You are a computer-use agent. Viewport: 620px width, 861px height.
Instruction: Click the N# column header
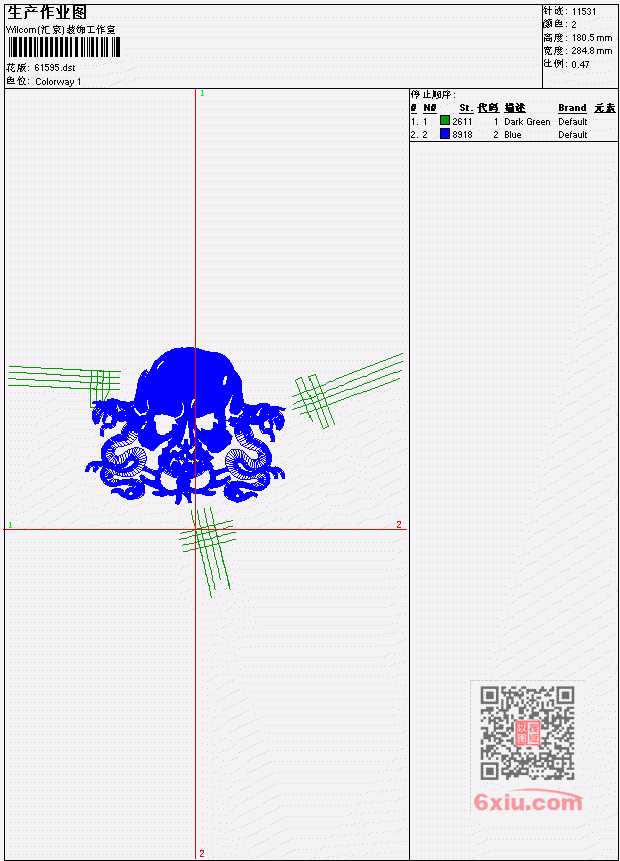point(429,108)
